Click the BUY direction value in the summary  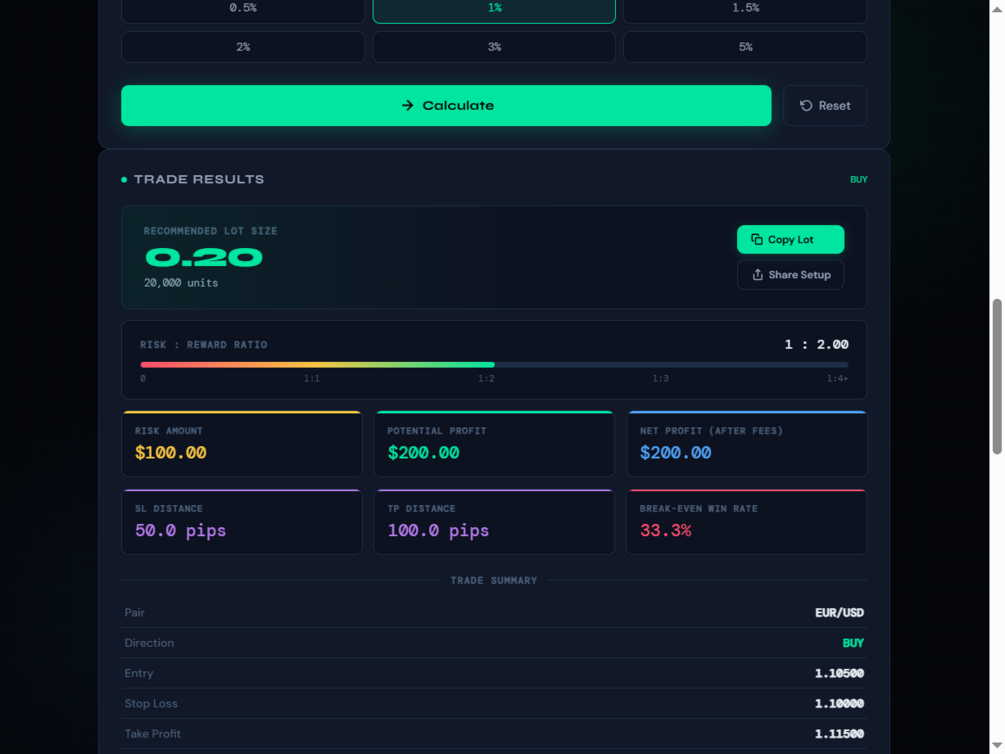tap(852, 643)
